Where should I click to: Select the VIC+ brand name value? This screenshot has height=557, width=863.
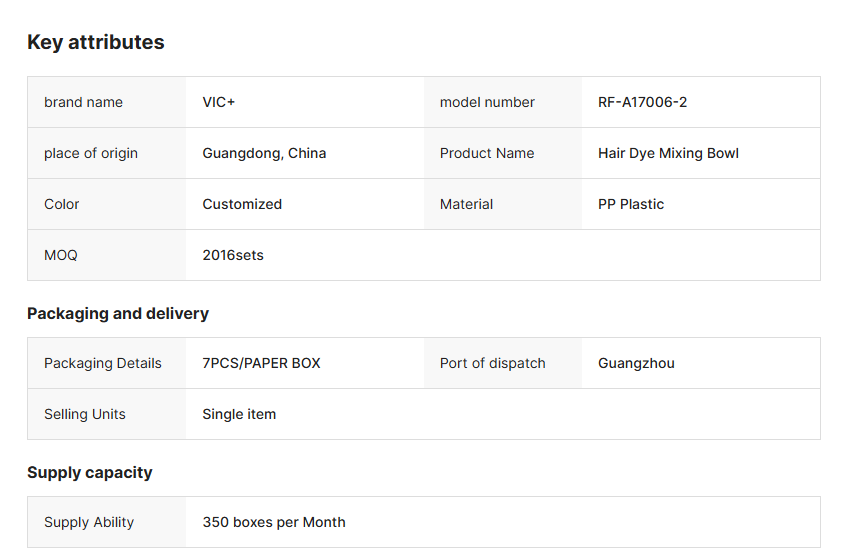(219, 102)
